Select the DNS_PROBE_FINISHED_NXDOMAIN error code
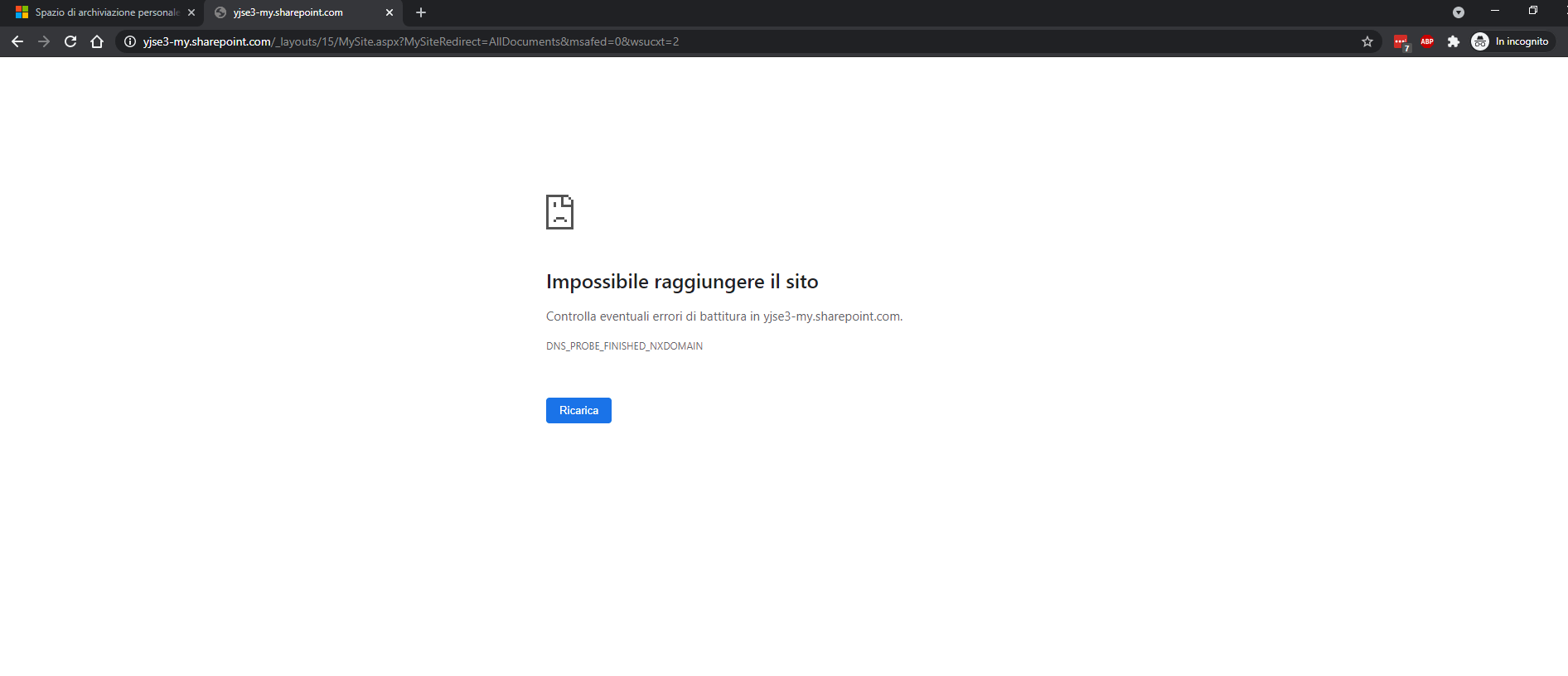This screenshot has height=676, width=1568. tap(624, 346)
